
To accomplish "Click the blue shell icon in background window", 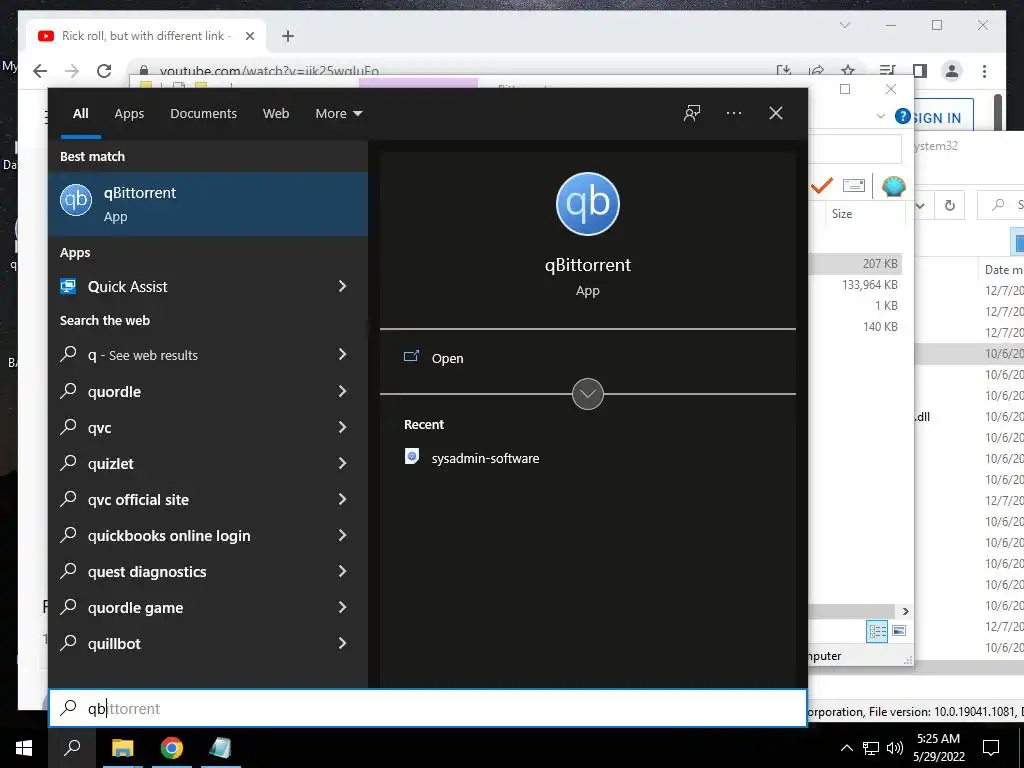I will tap(893, 186).
